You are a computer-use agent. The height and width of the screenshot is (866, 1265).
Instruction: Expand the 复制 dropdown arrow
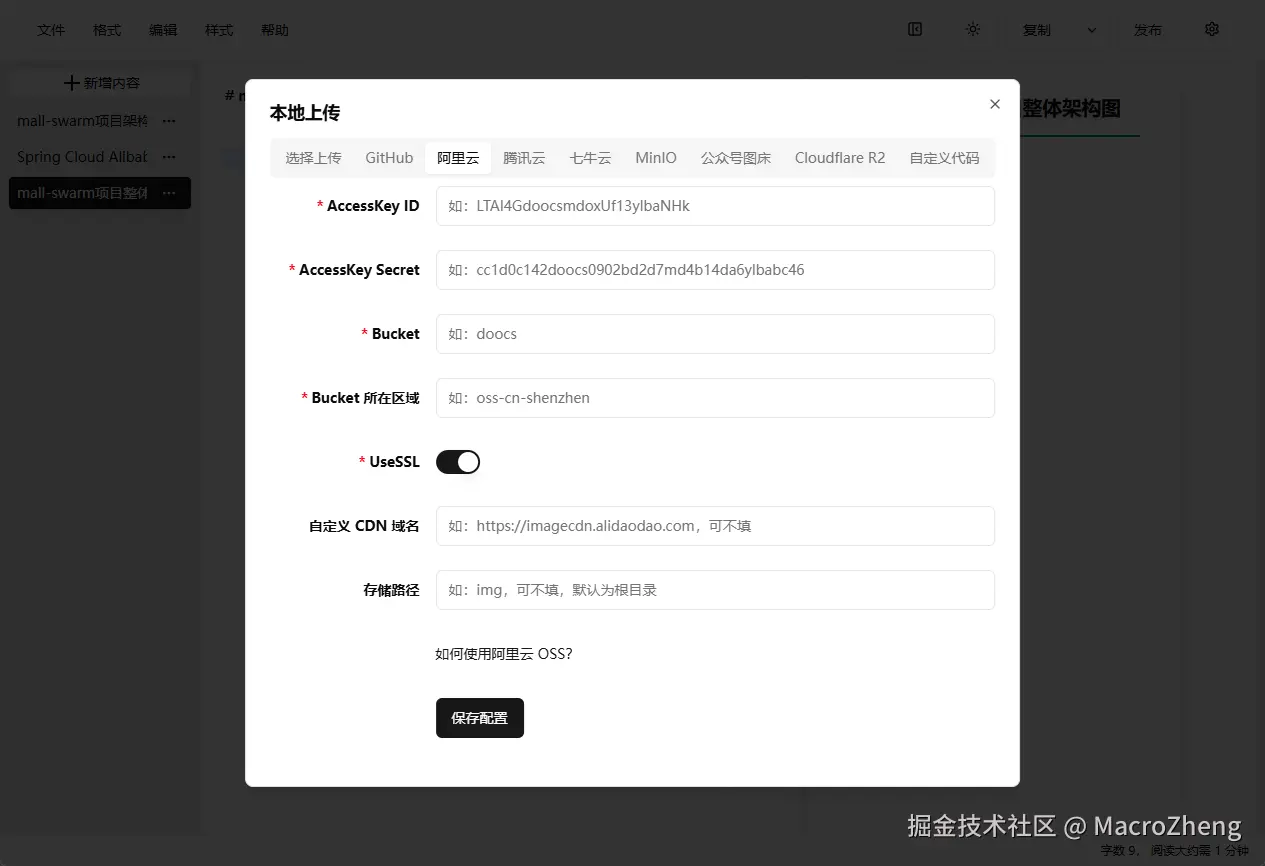tap(1091, 30)
